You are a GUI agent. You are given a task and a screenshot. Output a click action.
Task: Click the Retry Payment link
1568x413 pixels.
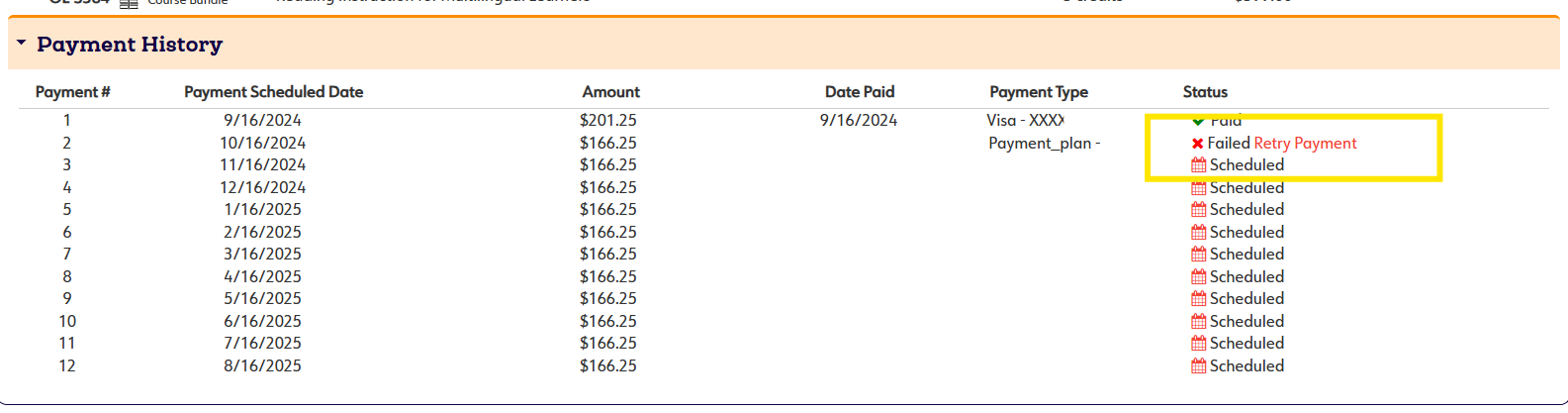1305,144
